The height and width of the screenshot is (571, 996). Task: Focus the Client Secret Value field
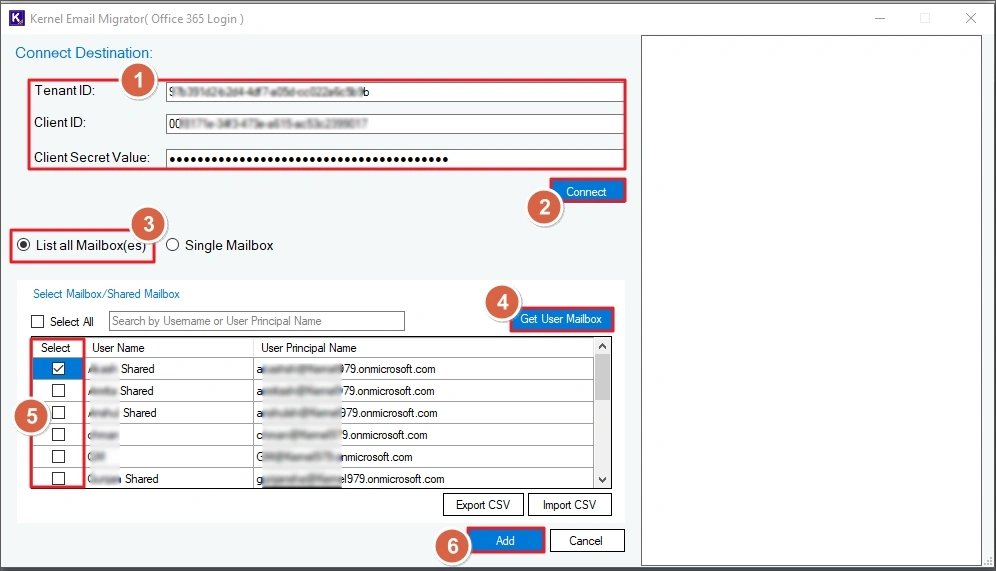394,158
